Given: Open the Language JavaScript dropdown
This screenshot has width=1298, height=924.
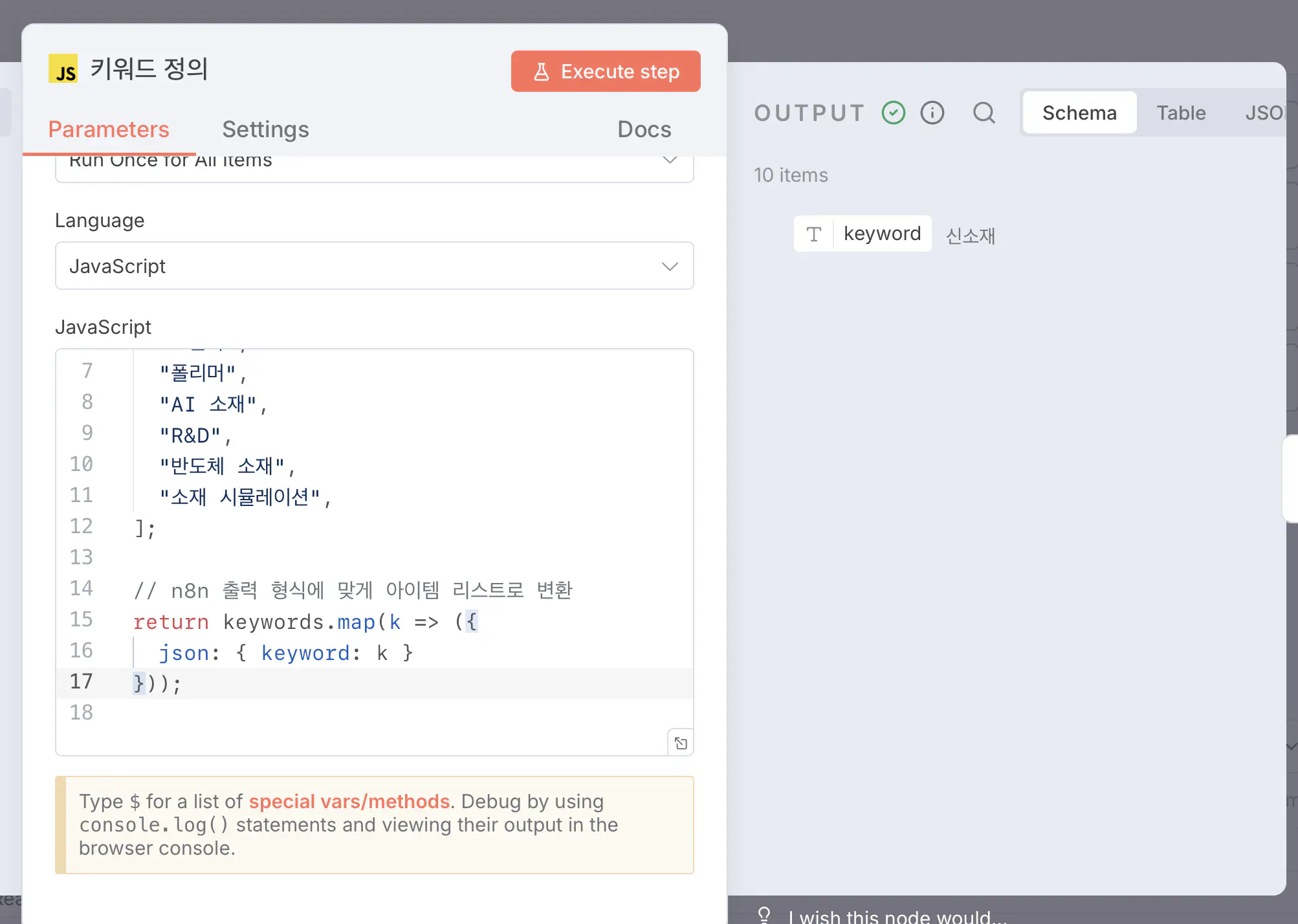Looking at the screenshot, I should [x=374, y=266].
